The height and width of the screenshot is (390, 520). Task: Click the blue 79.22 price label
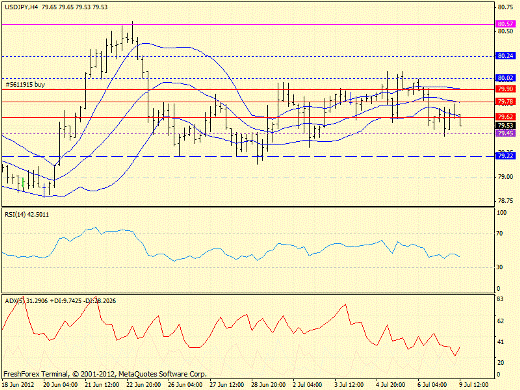tap(505, 156)
